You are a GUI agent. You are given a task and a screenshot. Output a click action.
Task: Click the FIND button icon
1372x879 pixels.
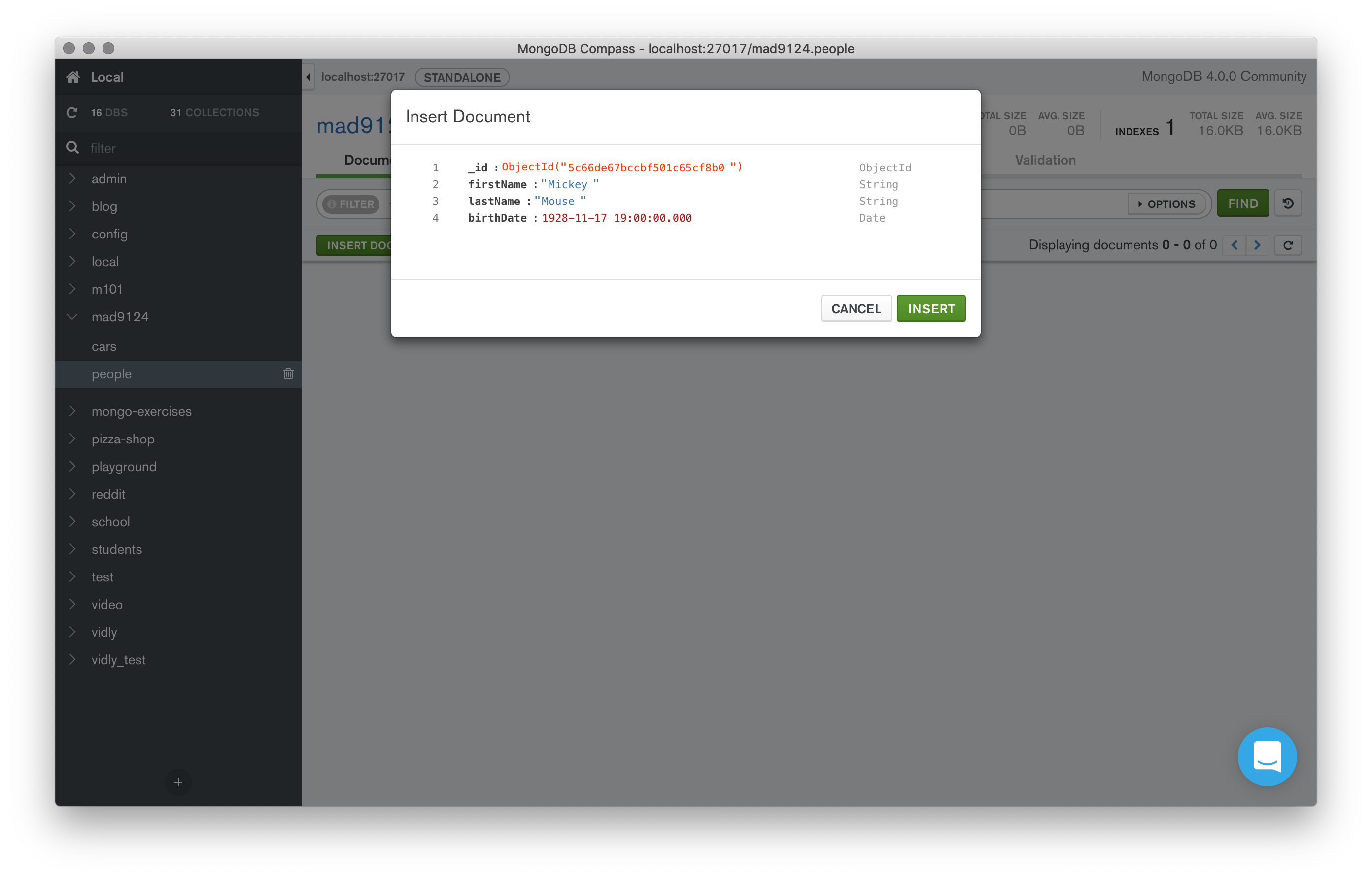[x=1244, y=204]
